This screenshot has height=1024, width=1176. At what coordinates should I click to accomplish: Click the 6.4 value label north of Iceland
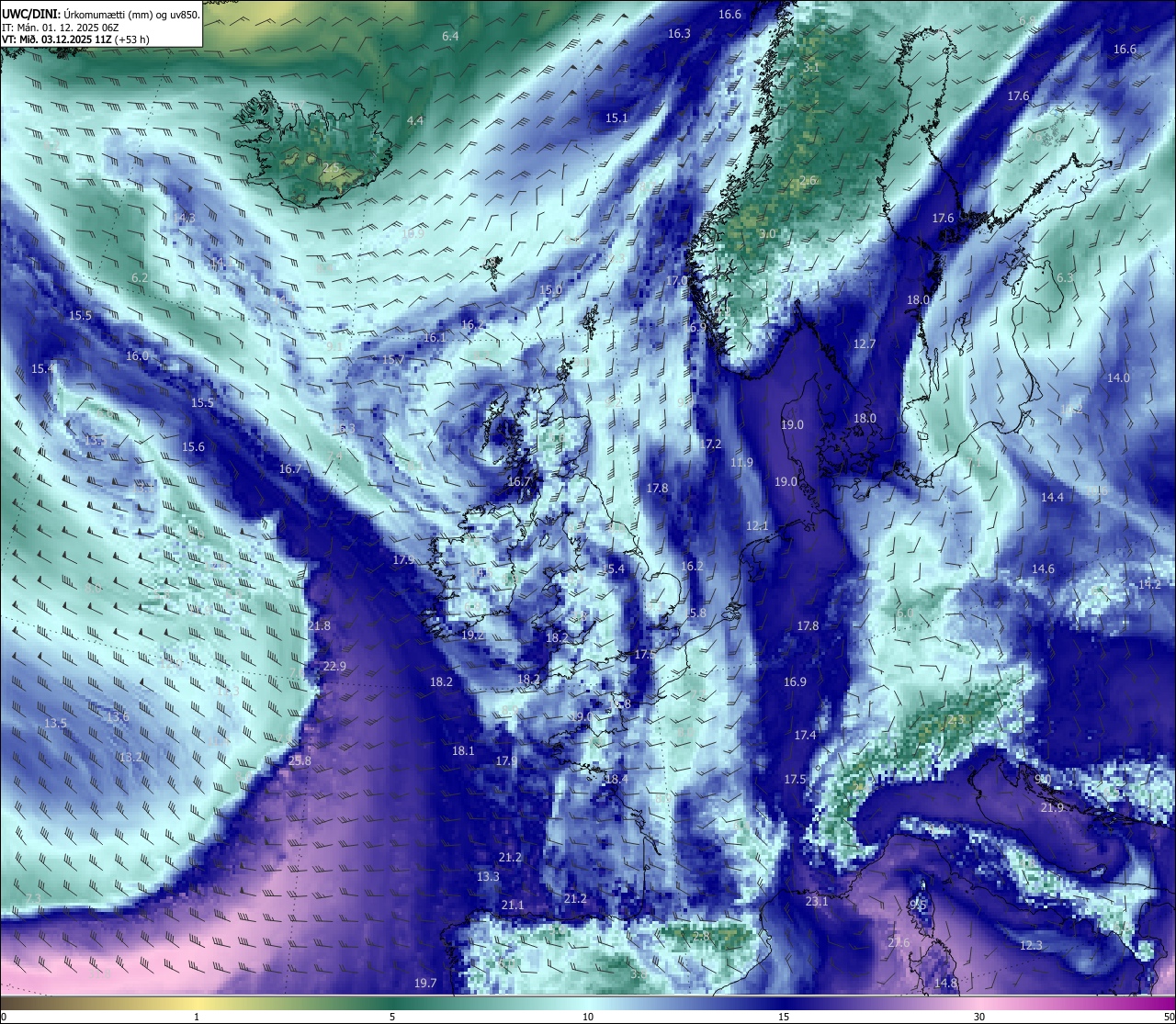pos(450,36)
